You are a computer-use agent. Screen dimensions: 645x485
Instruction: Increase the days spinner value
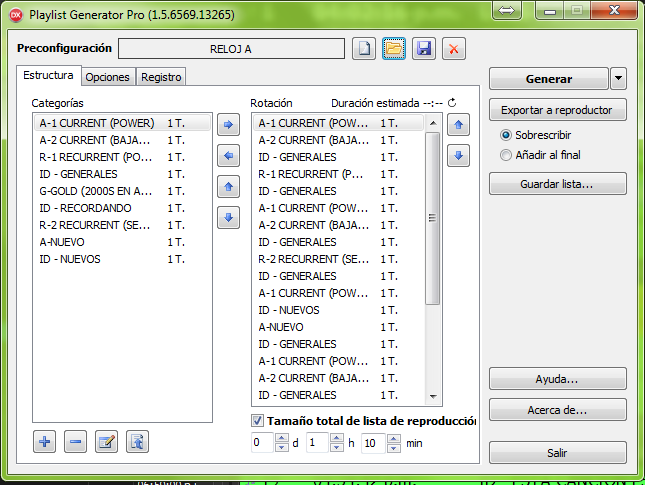(x=282, y=438)
